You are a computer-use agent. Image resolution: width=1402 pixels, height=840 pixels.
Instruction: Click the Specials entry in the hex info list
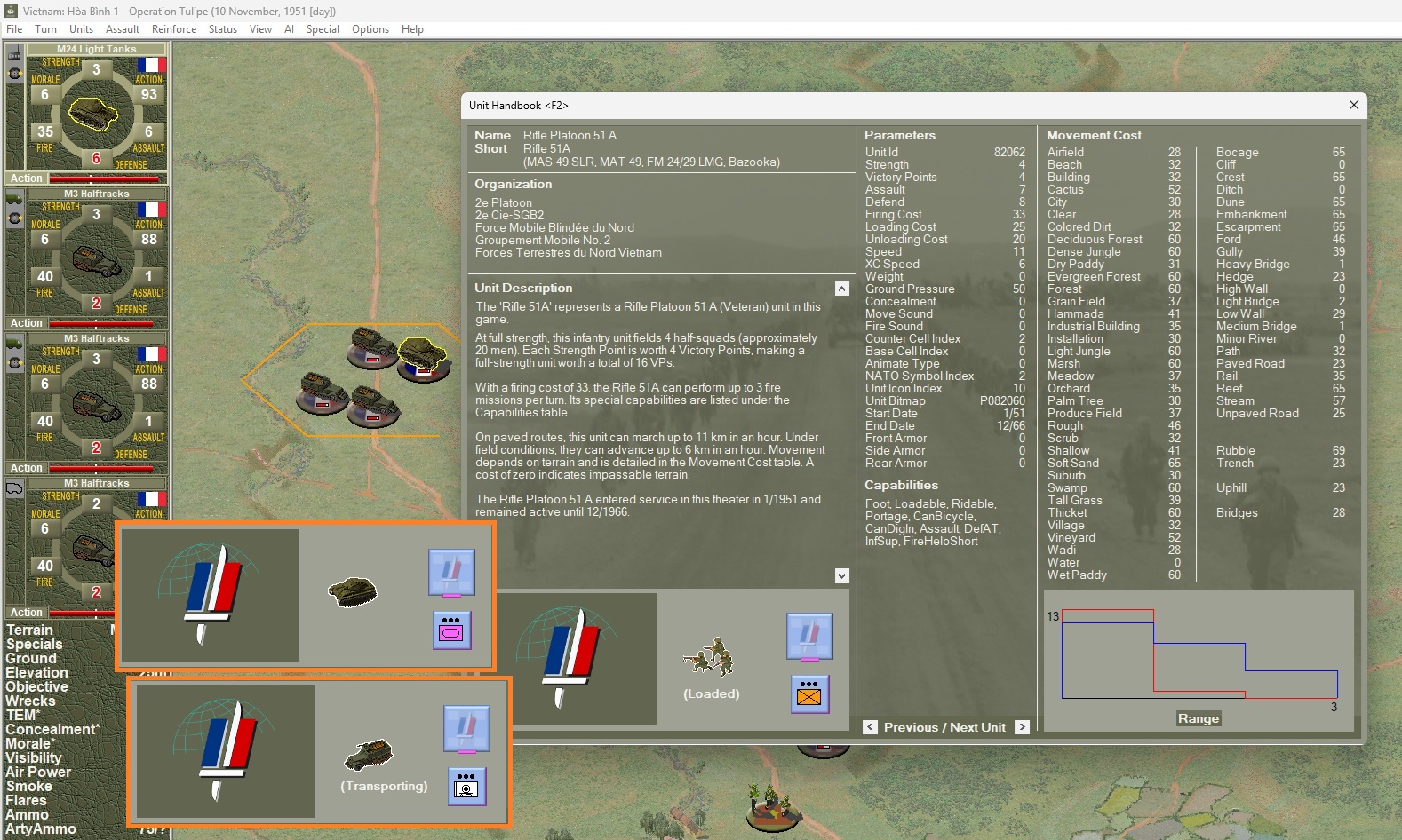point(34,644)
